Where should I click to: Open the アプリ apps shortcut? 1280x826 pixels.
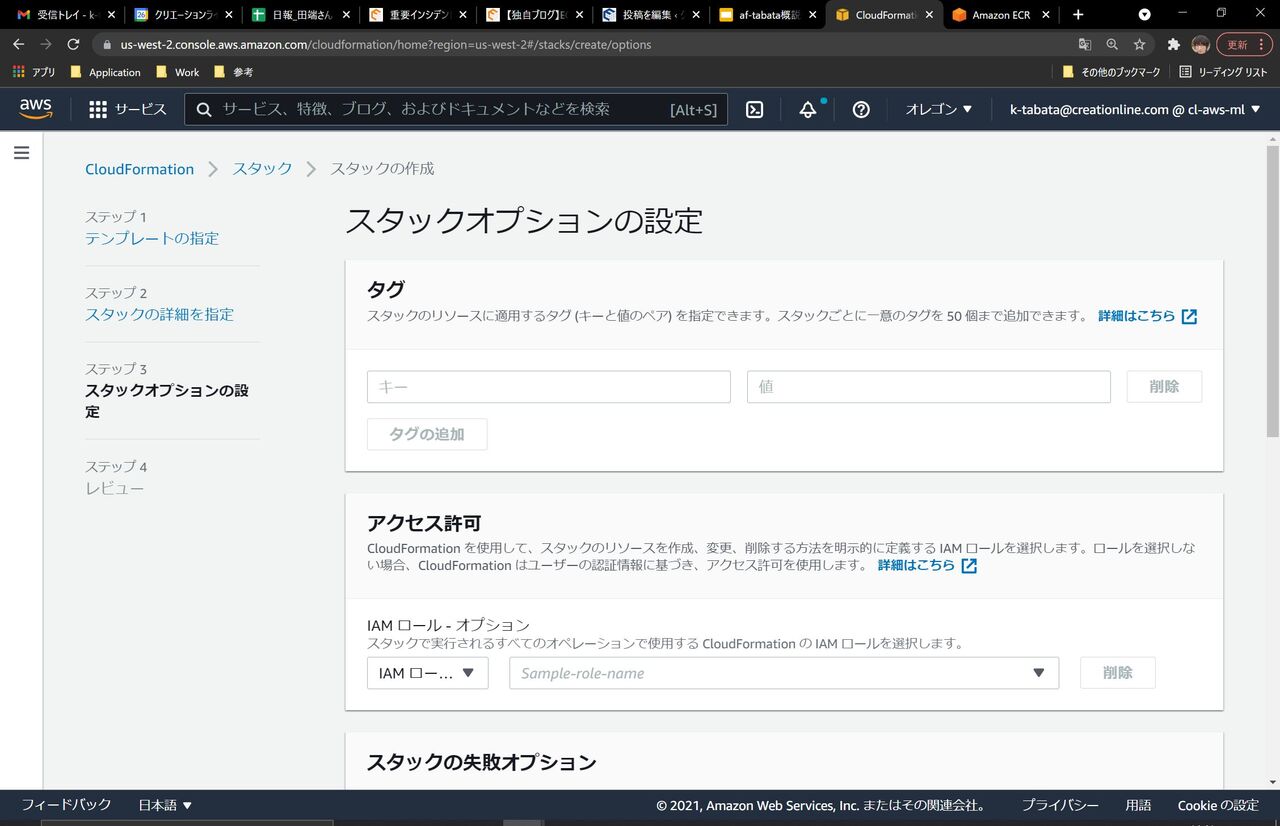click(x=34, y=72)
